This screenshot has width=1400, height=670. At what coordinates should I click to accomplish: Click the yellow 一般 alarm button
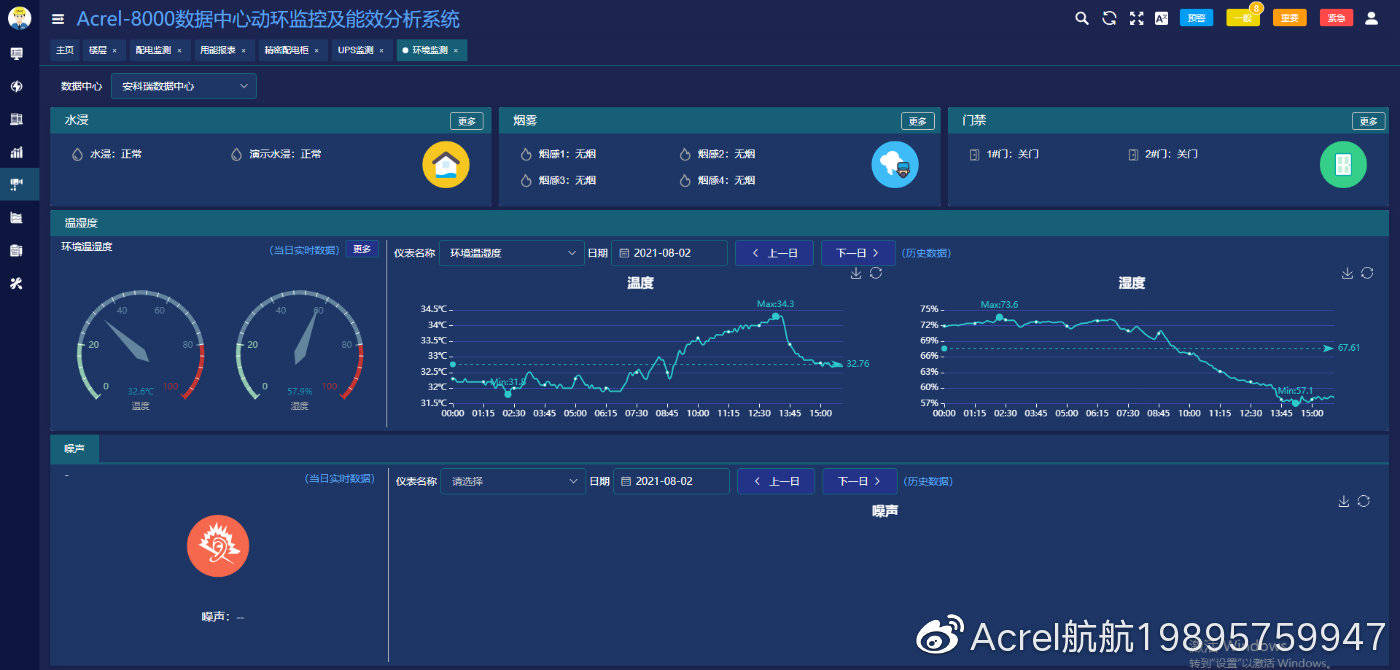(x=1243, y=18)
